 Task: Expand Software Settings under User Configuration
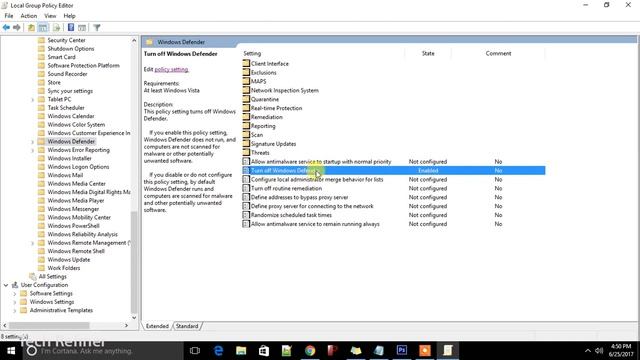15,293
